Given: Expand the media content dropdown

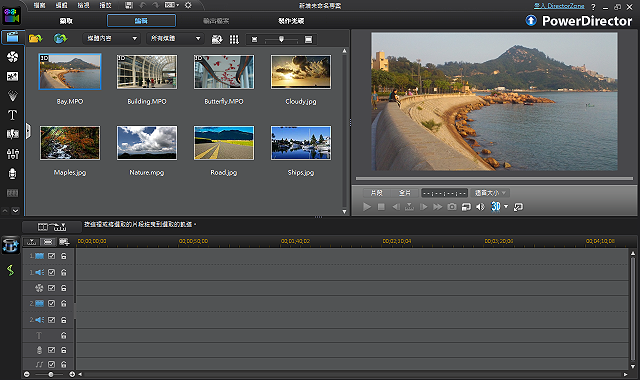Looking at the screenshot, I should point(111,38).
